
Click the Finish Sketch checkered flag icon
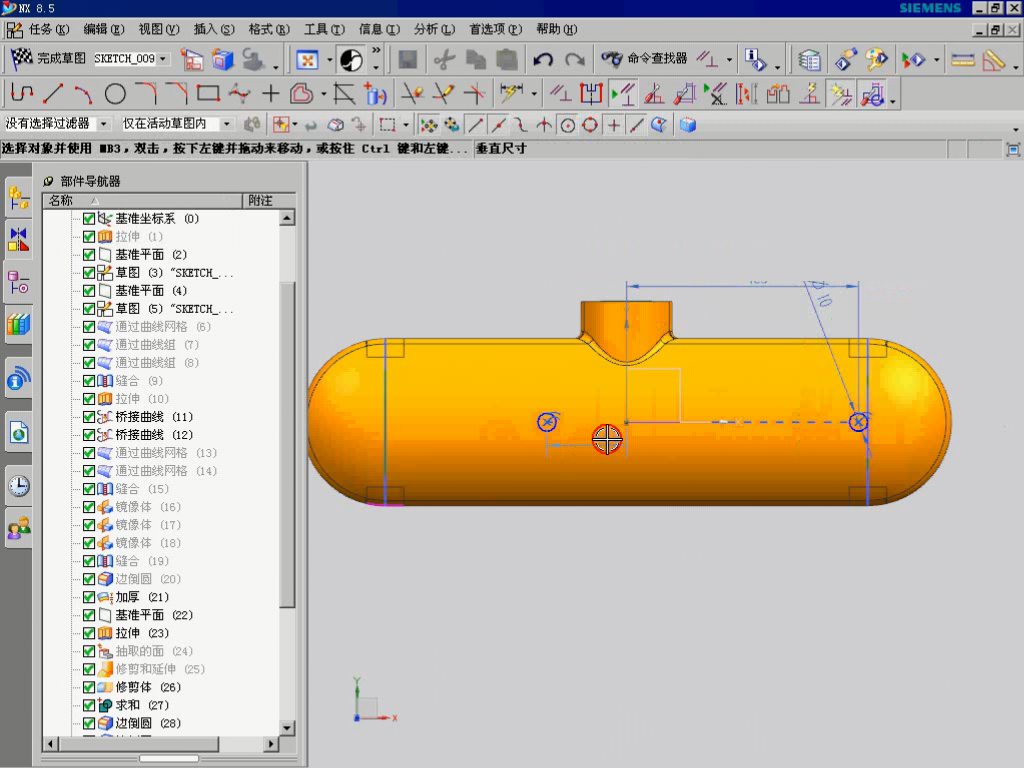[x=21, y=59]
